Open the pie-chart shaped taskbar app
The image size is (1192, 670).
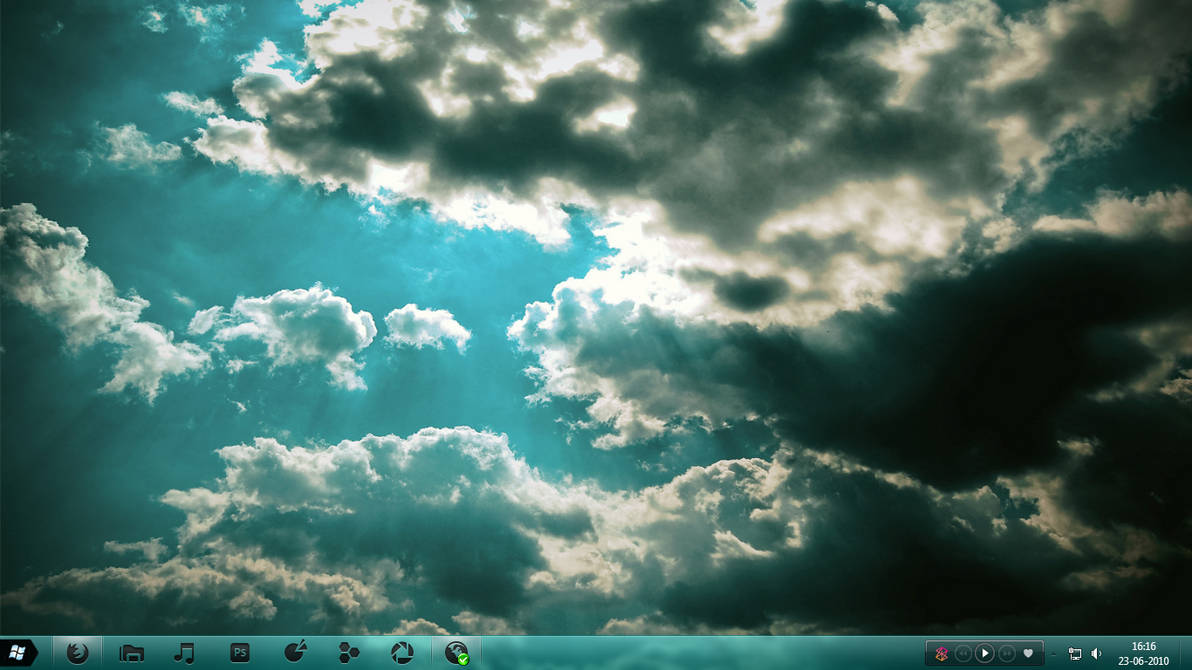[x=295, y=652]
